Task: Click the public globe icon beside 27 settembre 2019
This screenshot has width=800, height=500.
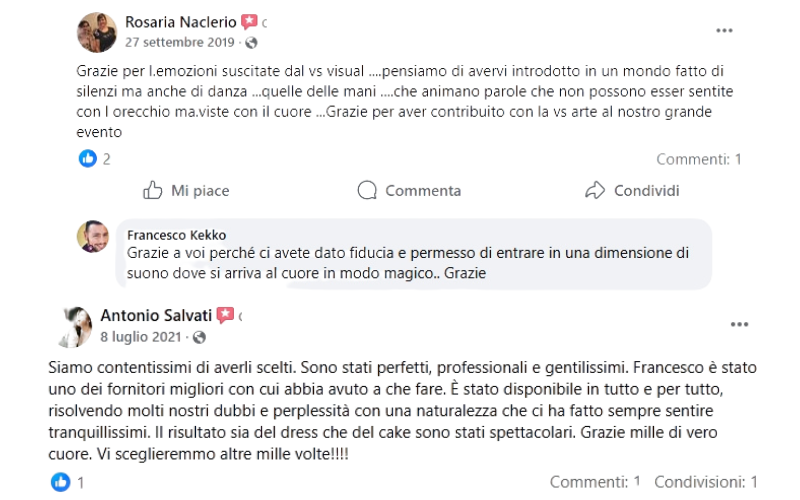Action: coord(250,43)
